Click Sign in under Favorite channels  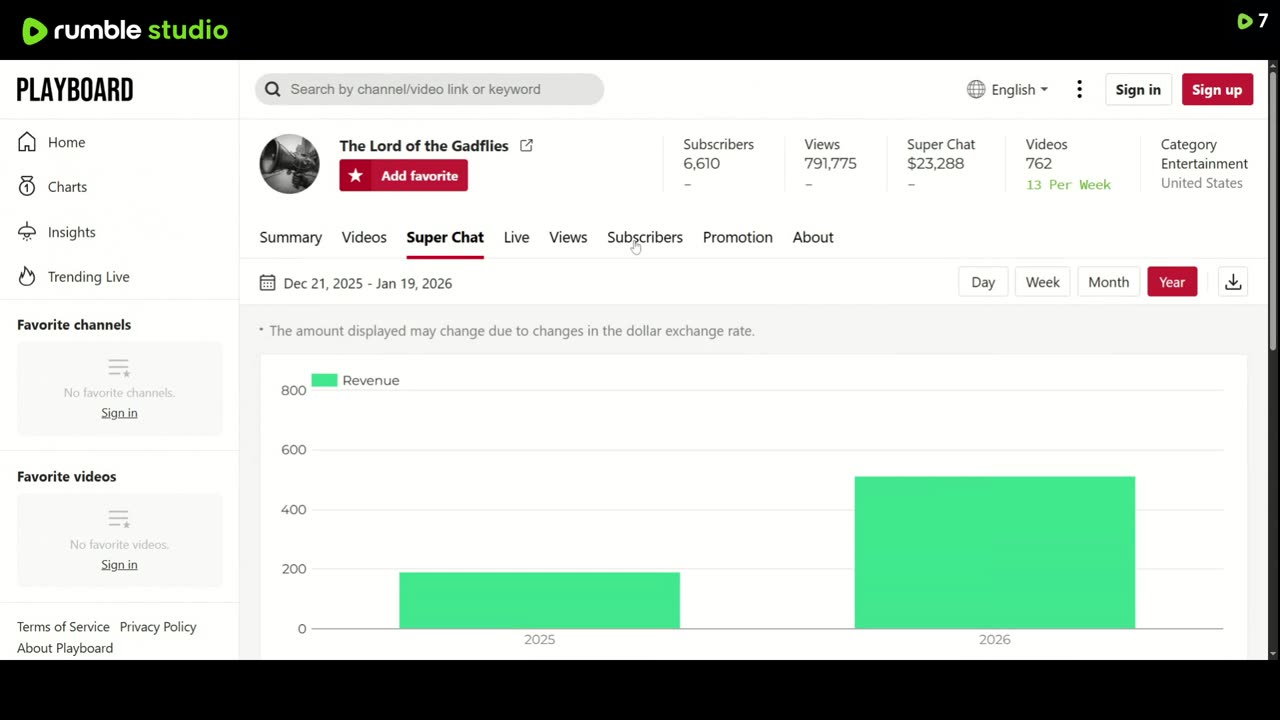coord(119,413)
